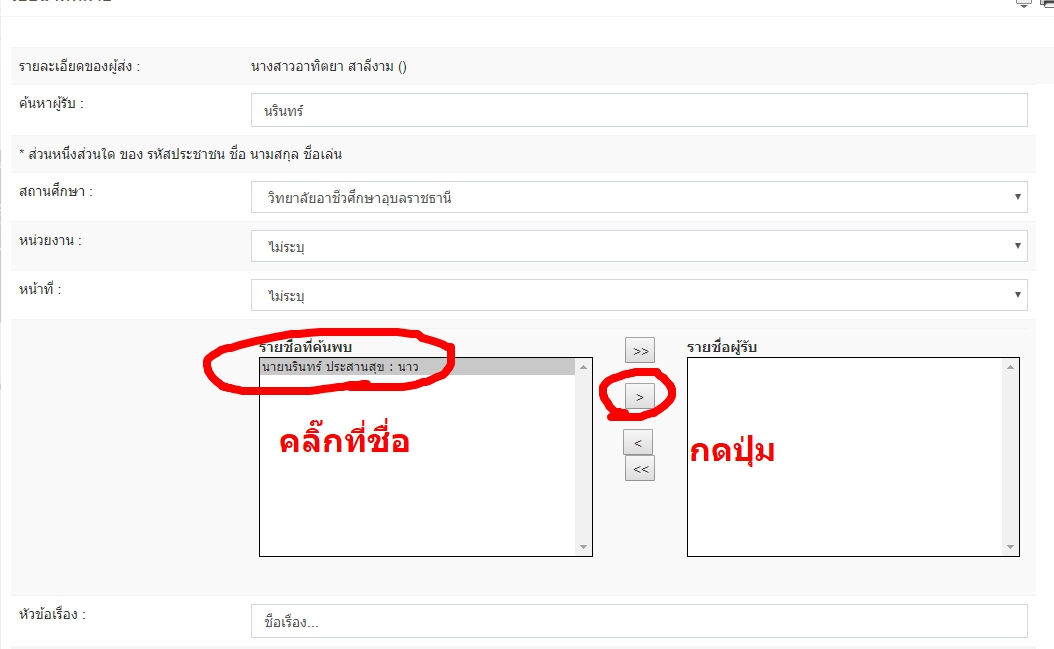Click the ค้นหาผู้รับ search input field
Viewport: 1054px width, 649px height.
coord(639,110)
